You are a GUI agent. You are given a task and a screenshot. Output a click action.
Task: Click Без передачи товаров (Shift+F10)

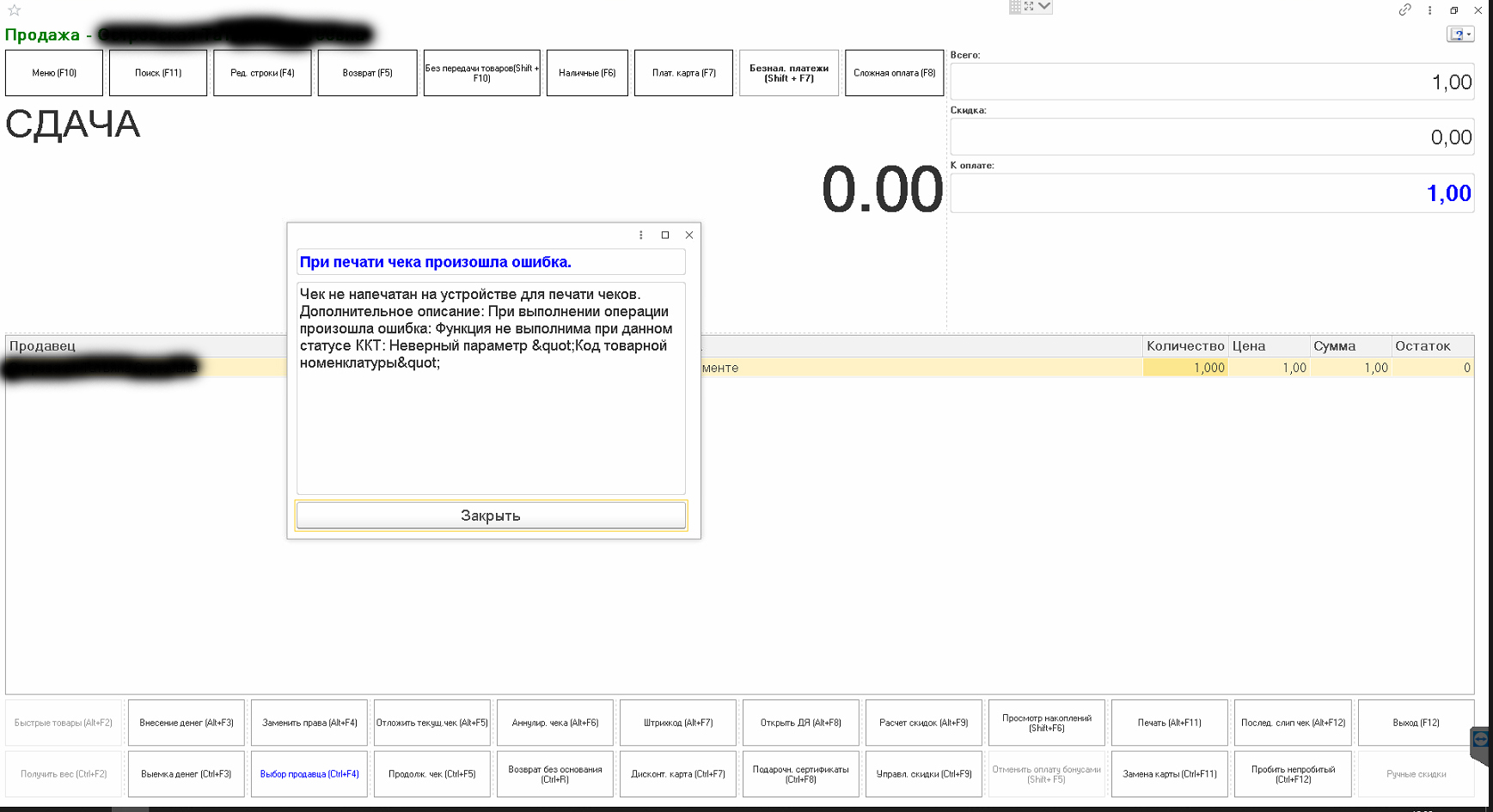481,73
